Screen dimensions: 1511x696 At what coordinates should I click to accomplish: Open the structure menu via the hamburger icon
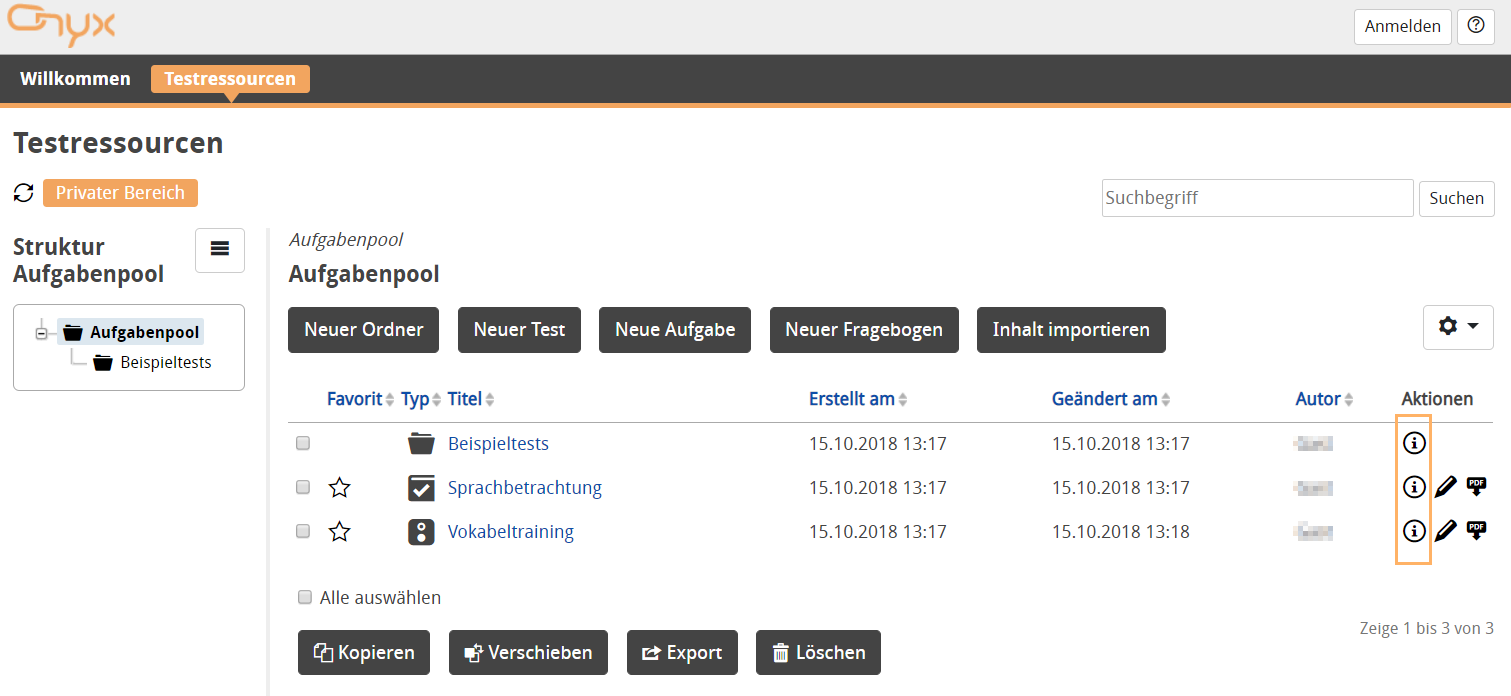pyautogui.click(x=219, y=249)
